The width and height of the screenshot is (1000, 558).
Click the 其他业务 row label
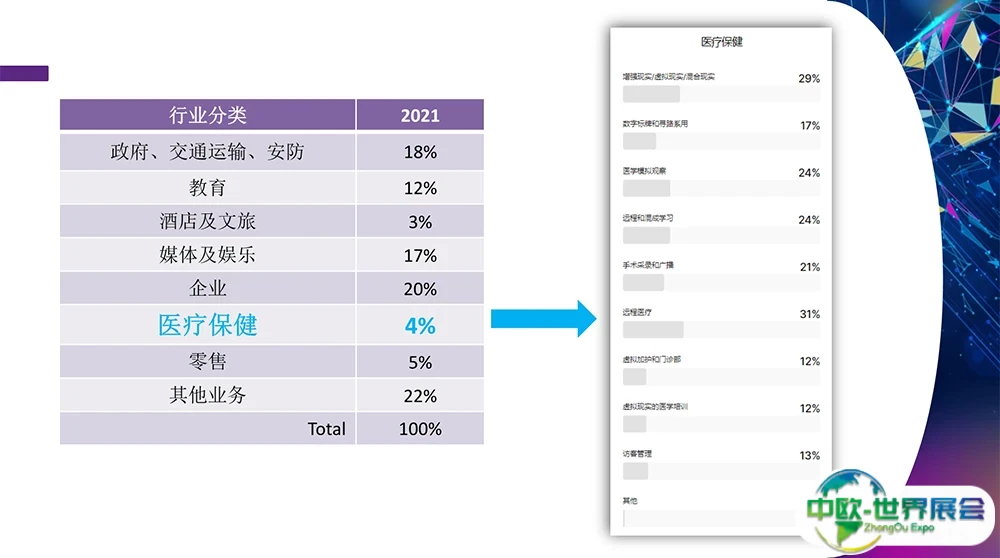[207, 396]
